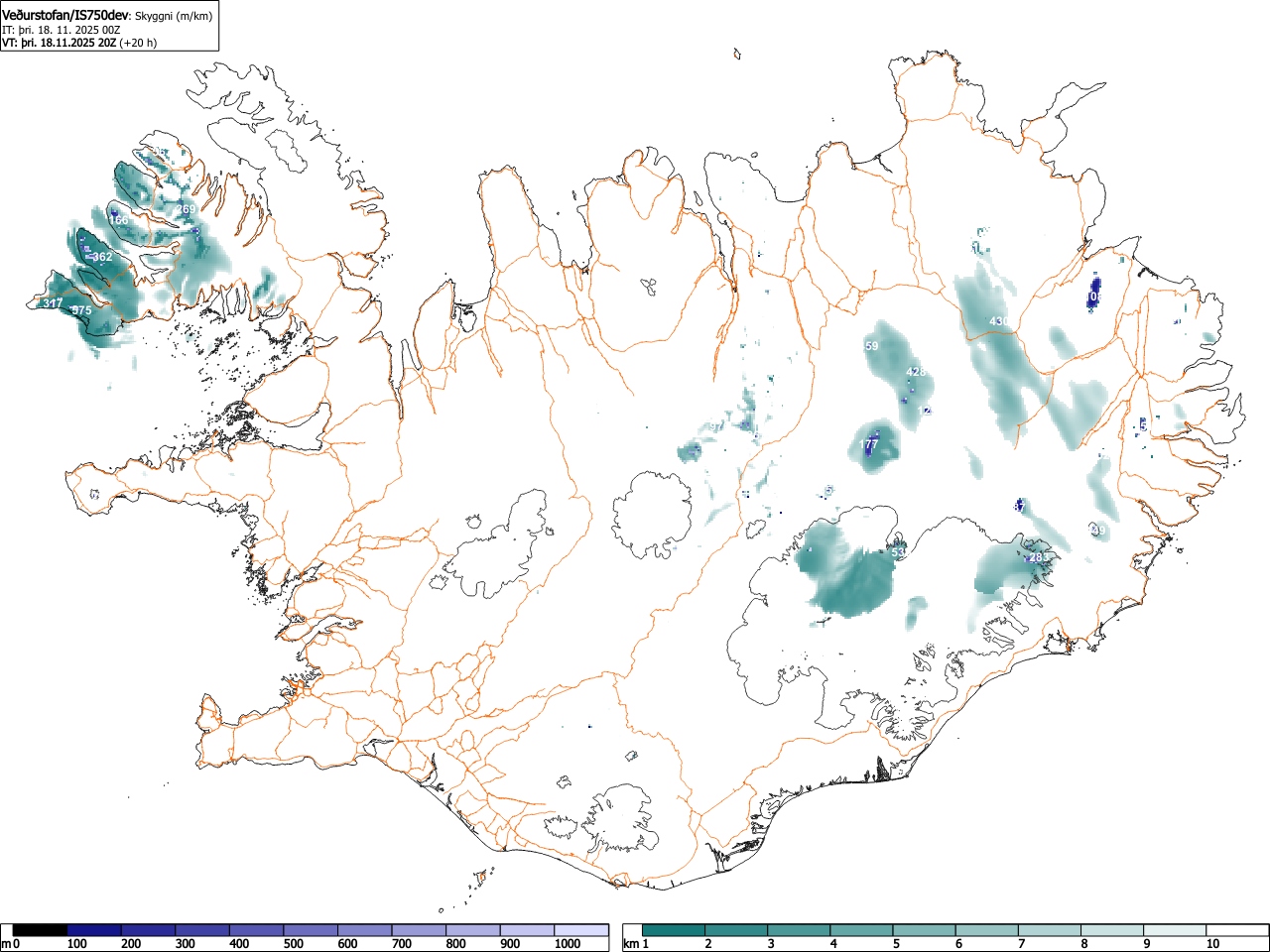This screenshot has height=952, width=1270.
Task: Click the 800–900 m legend swatch
Action: tap(473, 930)
